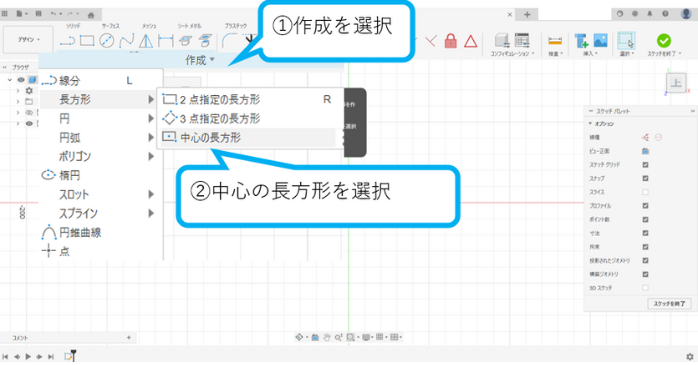Enable the スライス checkbox
This screenshot has height=365, width=698.
645,192
